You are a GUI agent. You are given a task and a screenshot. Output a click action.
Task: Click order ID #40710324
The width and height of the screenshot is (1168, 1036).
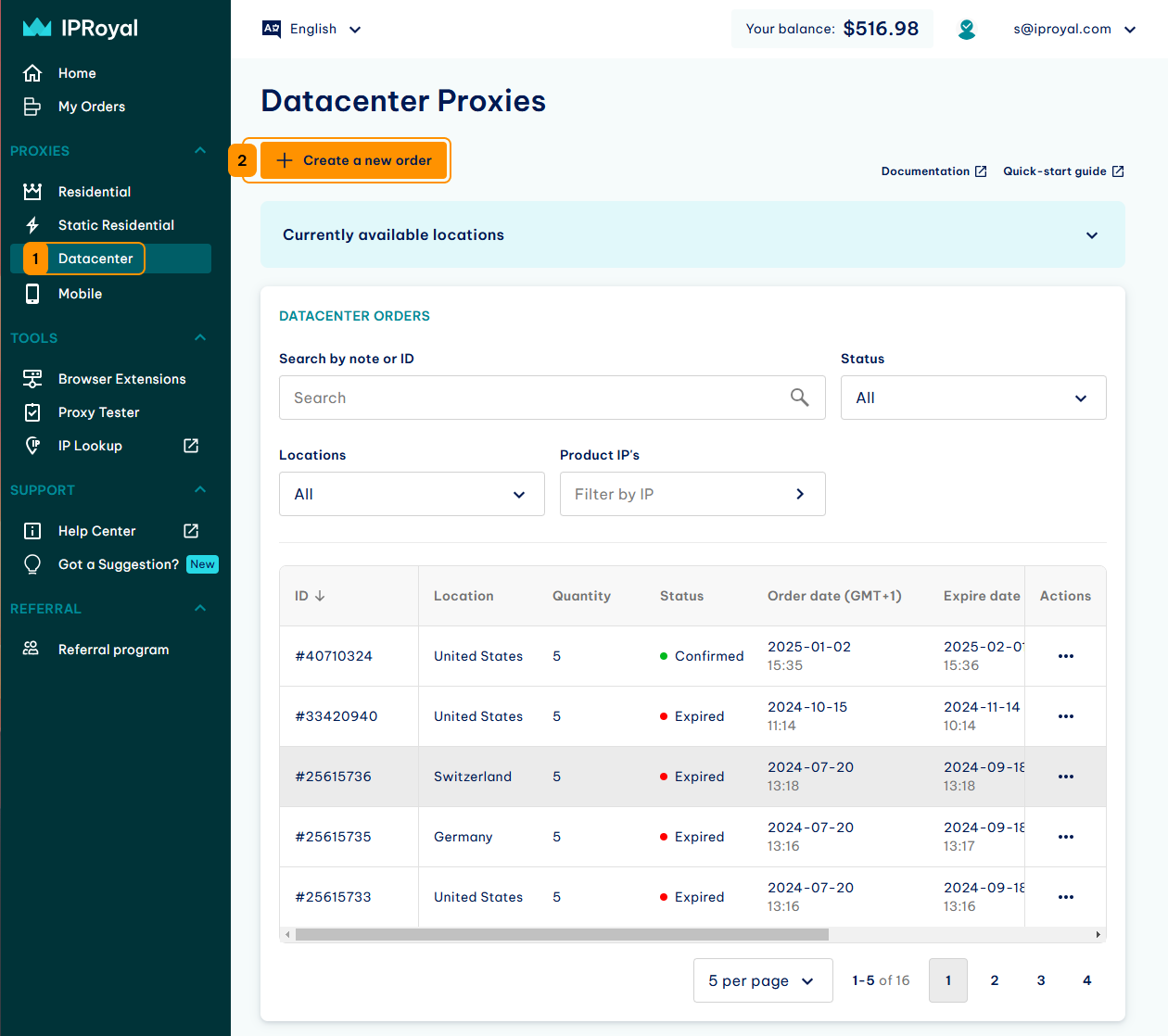(x=334, y=656)
